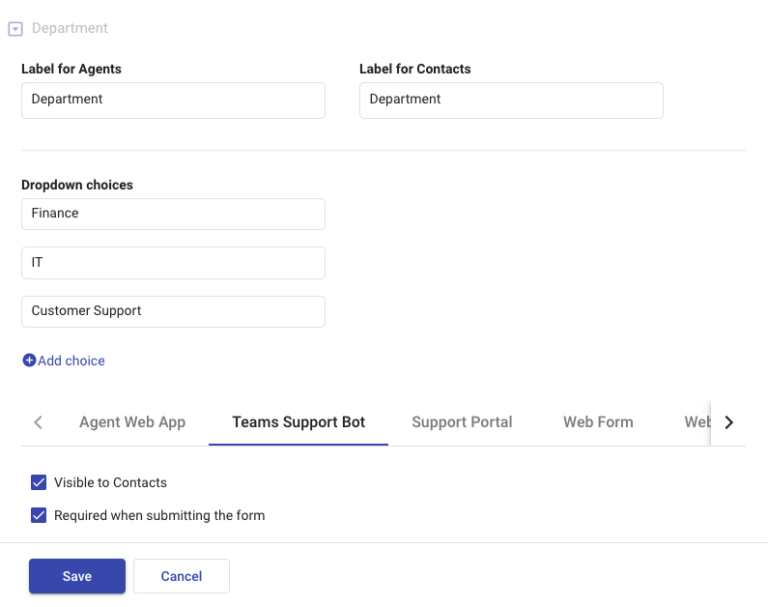
Task: Add a new dropdown choice
Action: click(x=64, y=361)
